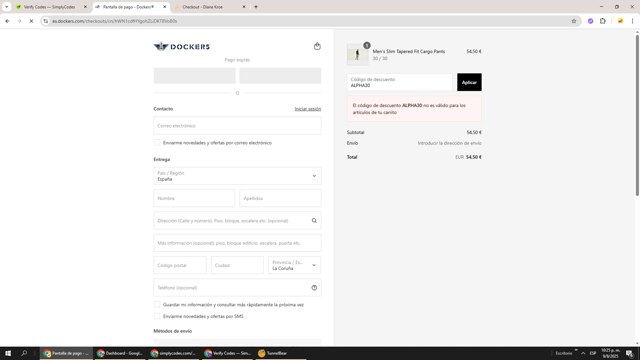Screen dimensions: 640x360
Task: Switch to Verify Codes SimplyCodes tab
Action: (49, 7)
